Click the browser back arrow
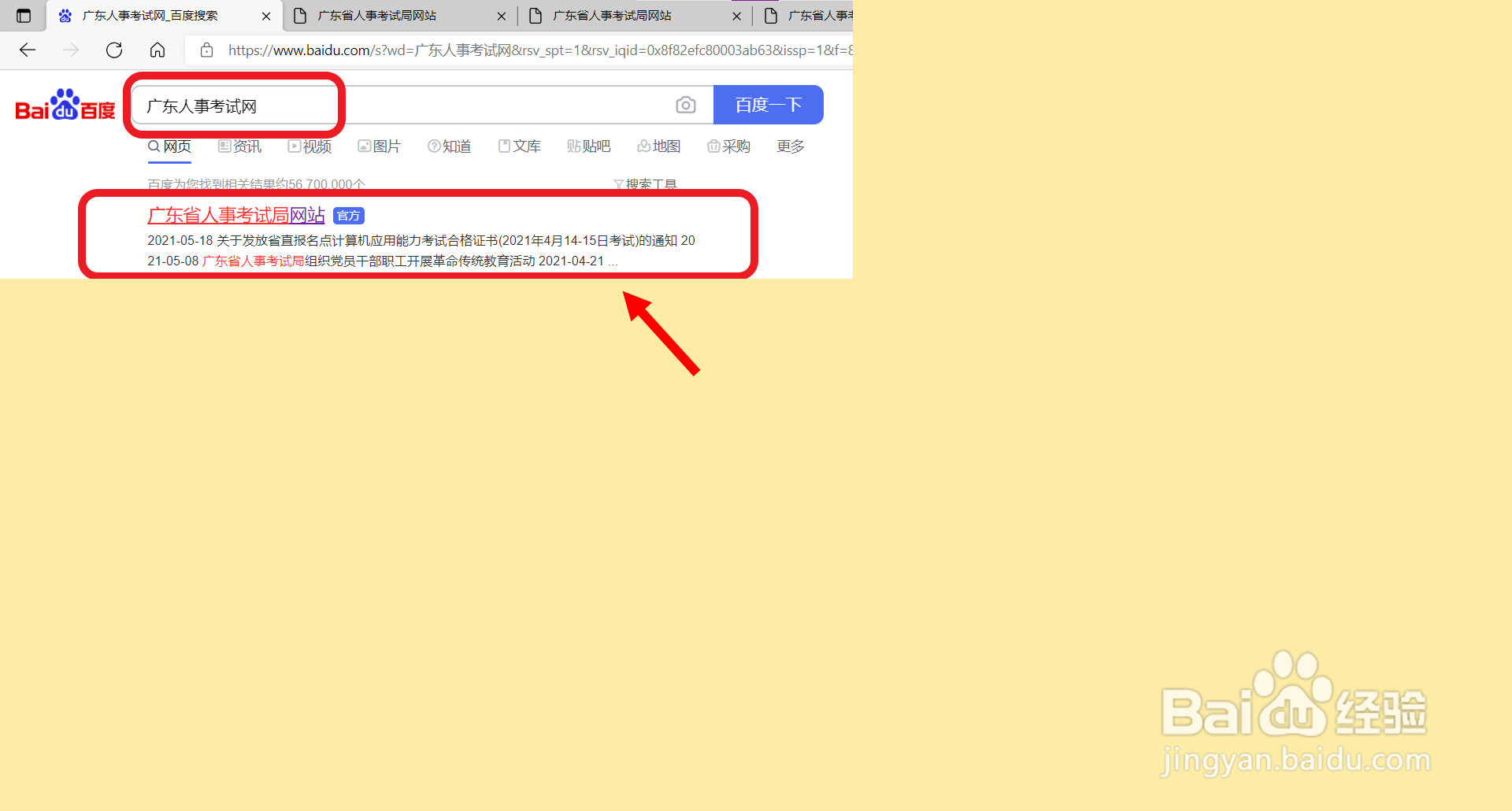This screenshot has width=1512, height=811. pyautogui.click(x=28, y=50)
